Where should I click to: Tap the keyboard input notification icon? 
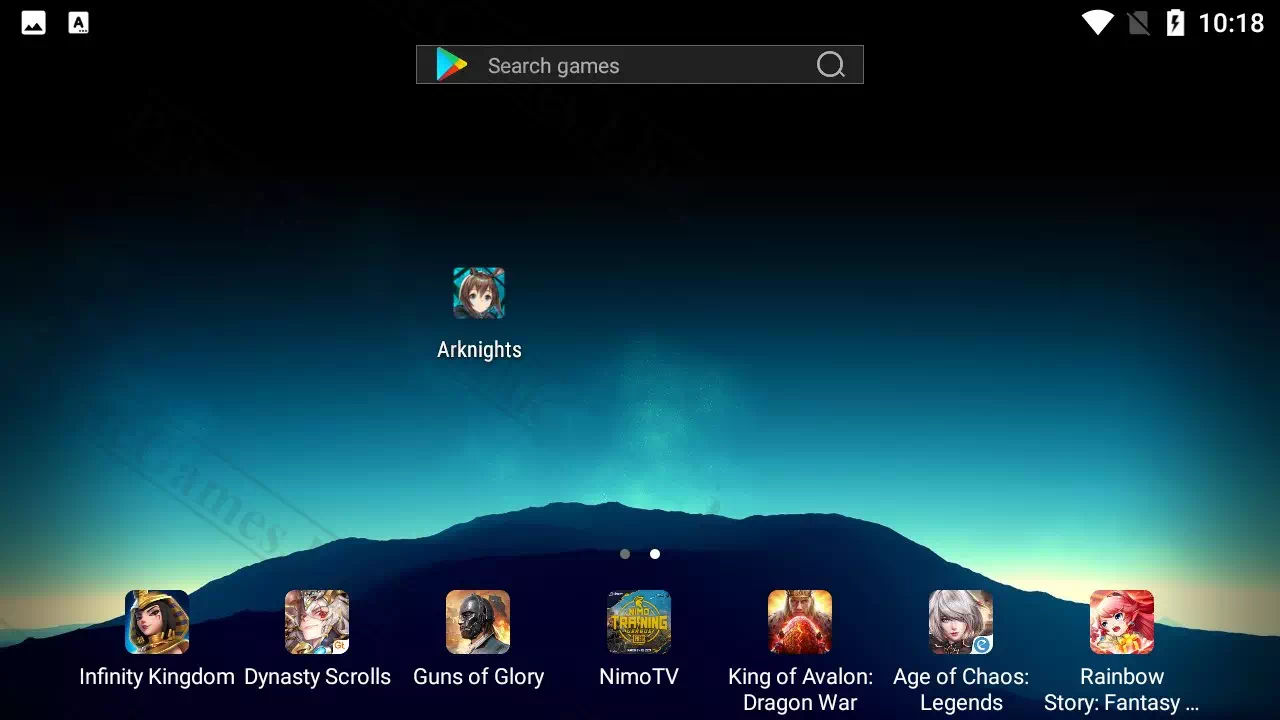click(79, 23)
